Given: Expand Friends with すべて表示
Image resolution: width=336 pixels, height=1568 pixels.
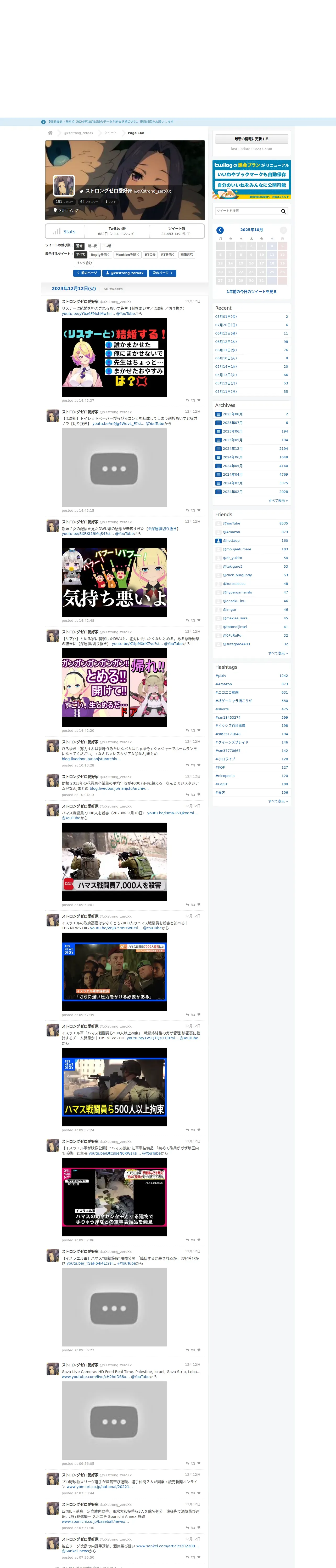Looking at the screenshot, I should [278, 653].
